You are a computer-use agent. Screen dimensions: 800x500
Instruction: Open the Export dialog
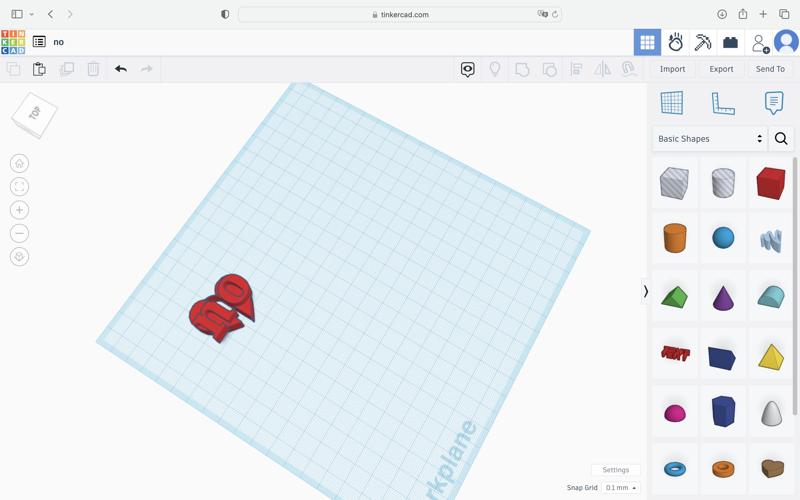(721, 69)
